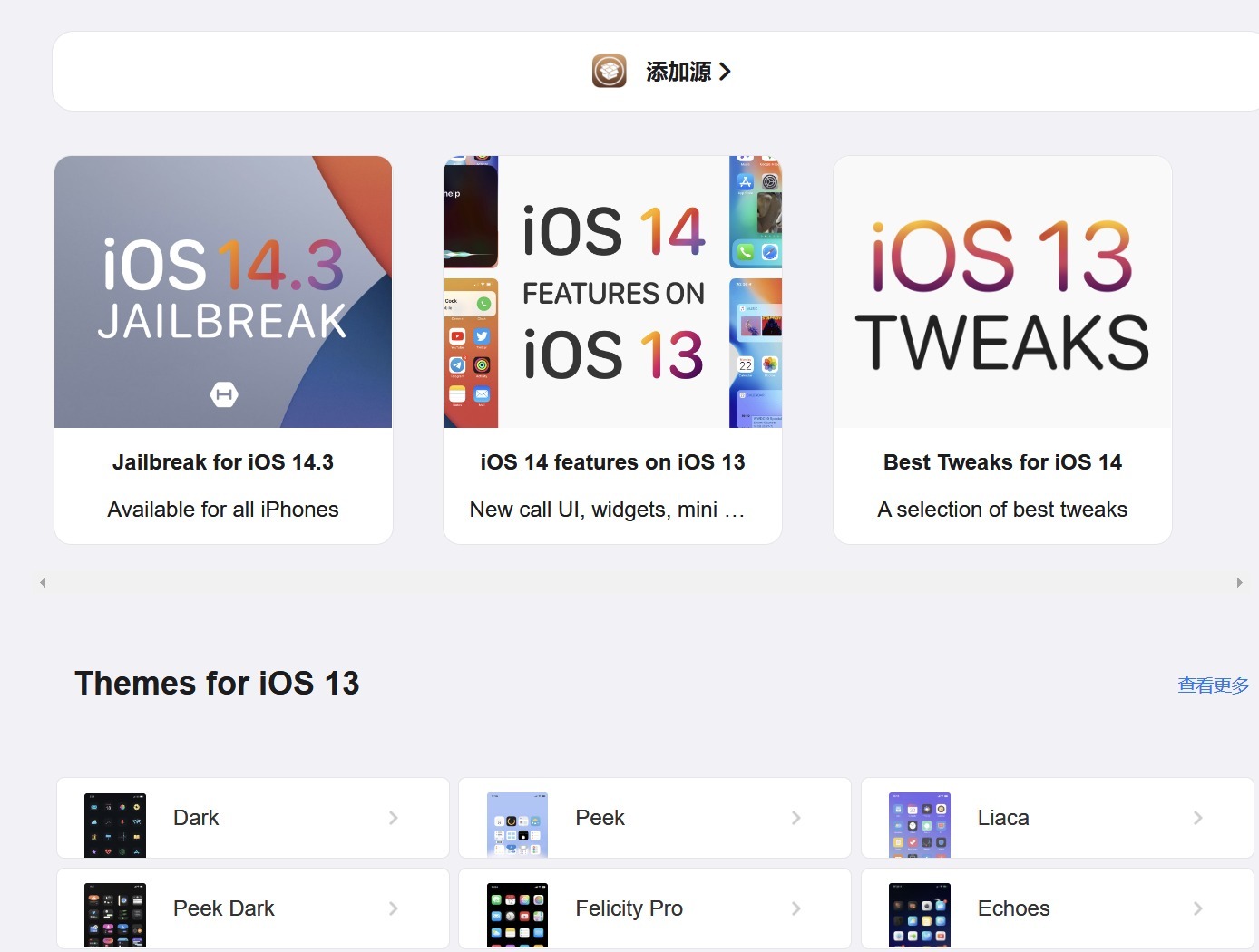Select the Echoes theme thumbnail icon
Viewport: 1259px width, 952px height.
click(x=919, y=916)
